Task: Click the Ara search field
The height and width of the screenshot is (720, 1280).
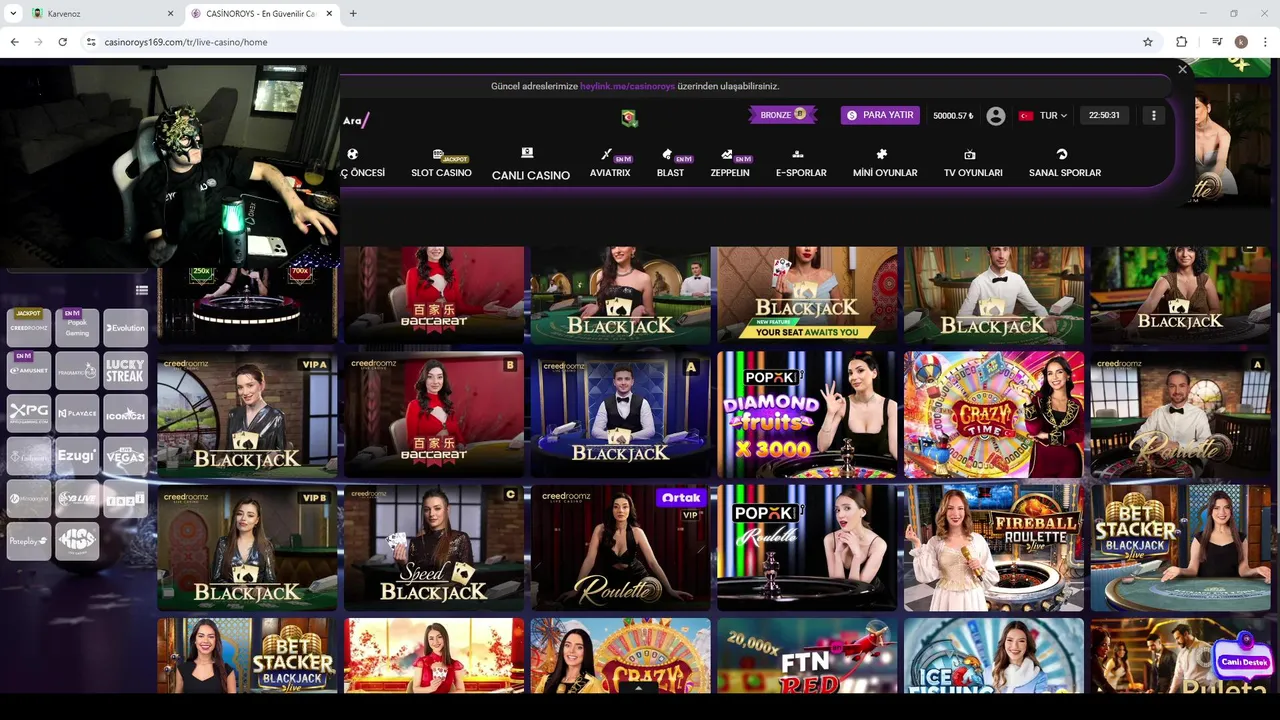Action: [356, 121]
